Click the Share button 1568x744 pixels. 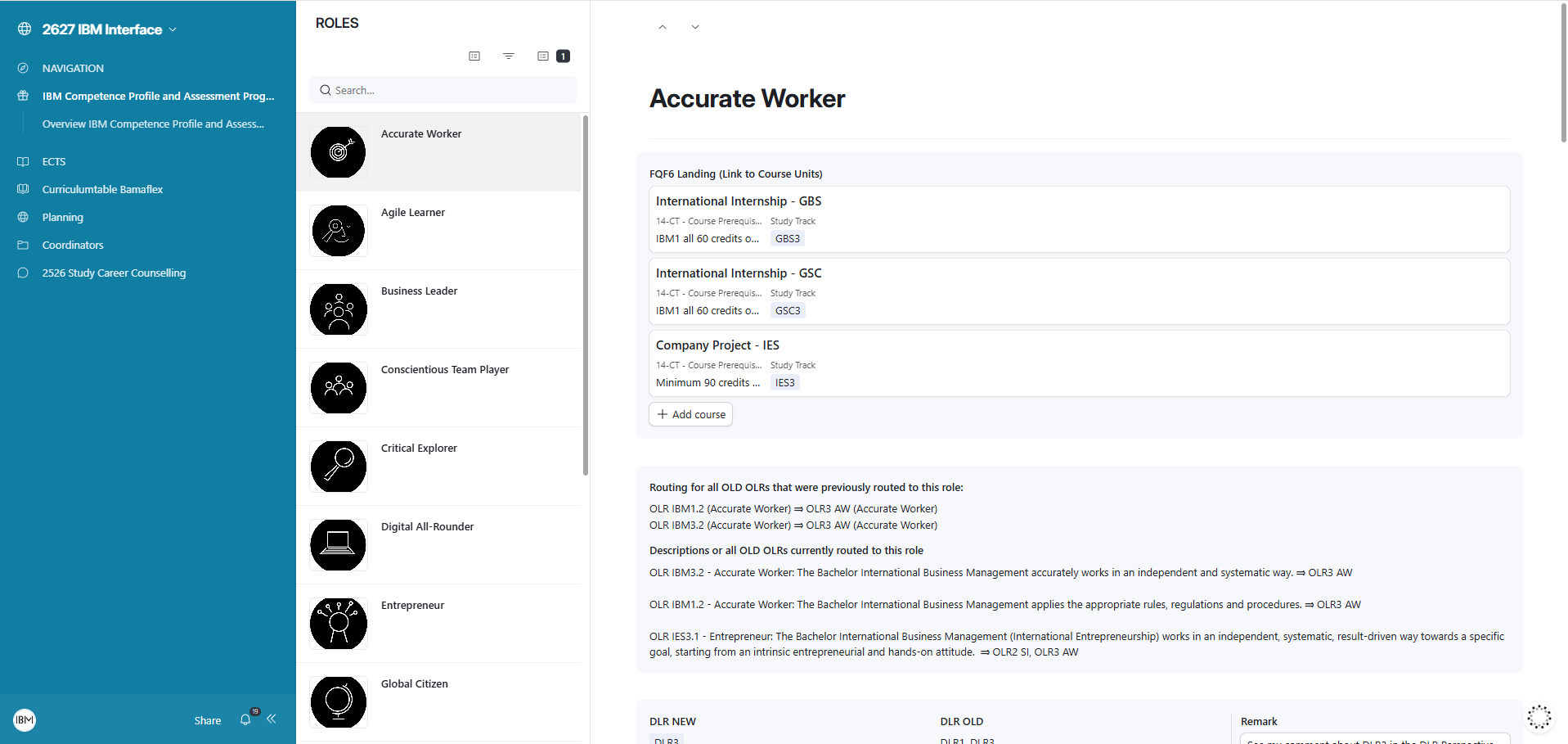tap(208, 720)
